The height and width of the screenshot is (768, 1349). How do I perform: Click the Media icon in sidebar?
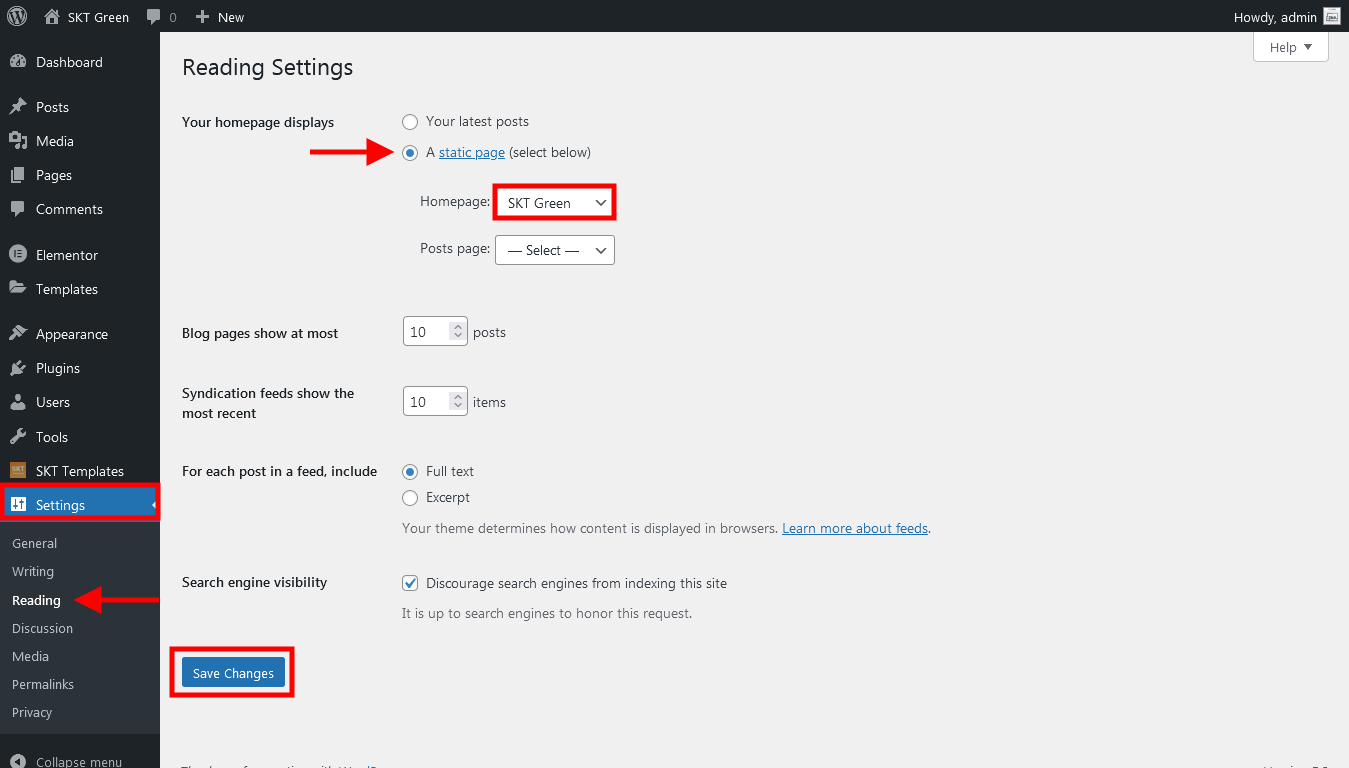[x=18, y=141]
